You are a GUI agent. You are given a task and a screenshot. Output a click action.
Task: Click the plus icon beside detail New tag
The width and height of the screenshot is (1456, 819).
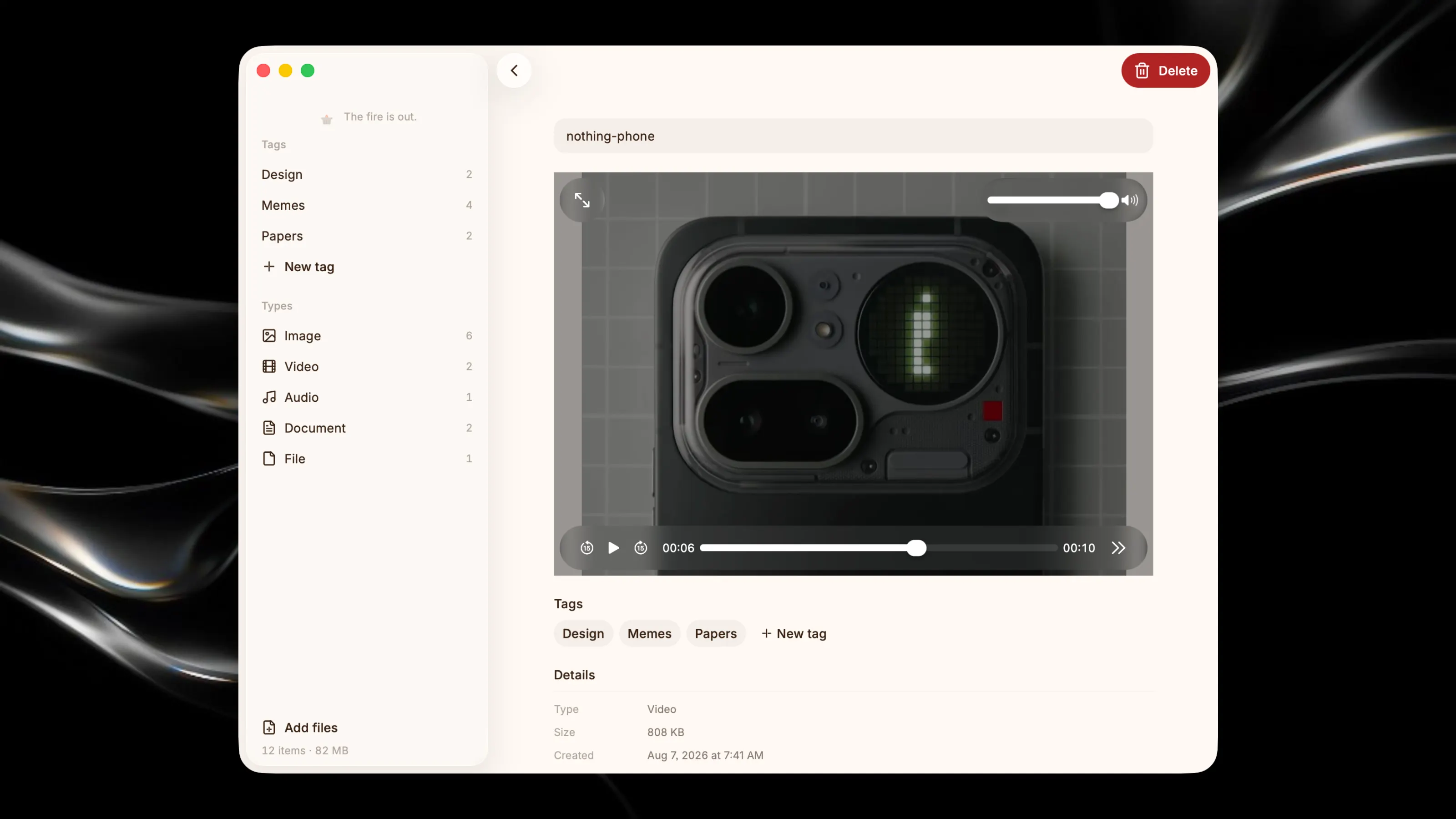click(766, 634)
